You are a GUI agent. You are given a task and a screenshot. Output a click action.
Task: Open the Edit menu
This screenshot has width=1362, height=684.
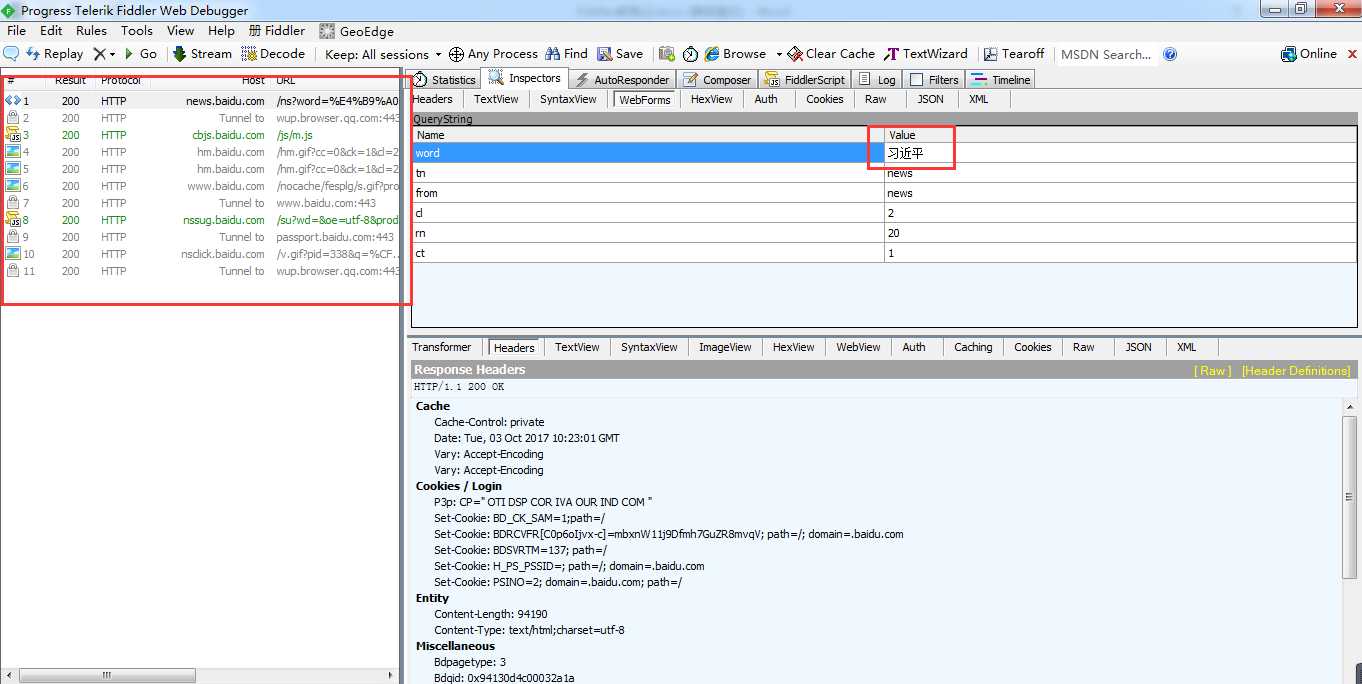(x=51, y=31)
